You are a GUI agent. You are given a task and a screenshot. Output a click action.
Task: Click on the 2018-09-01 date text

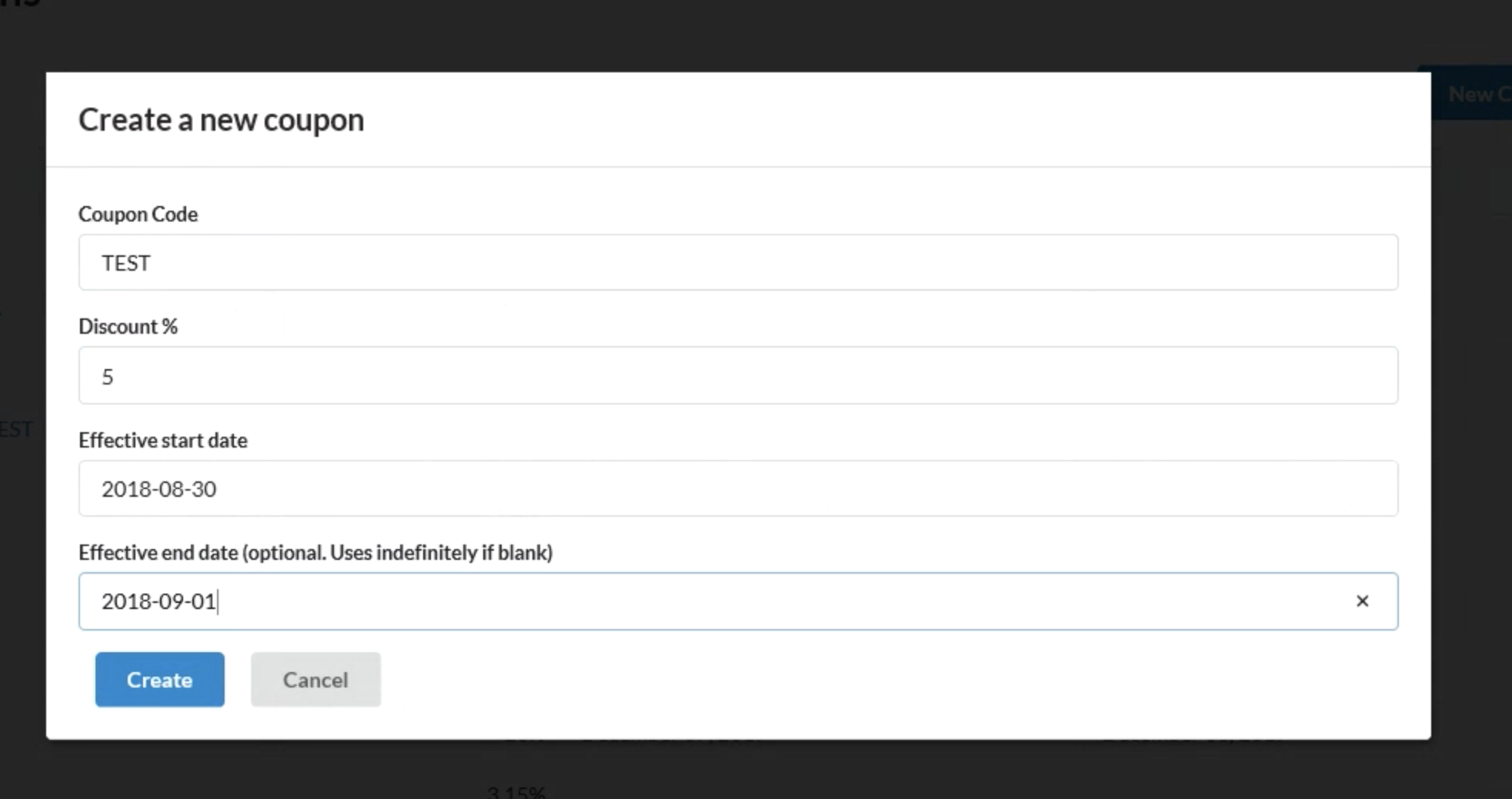pyautogui.click(x=159, y=602)
